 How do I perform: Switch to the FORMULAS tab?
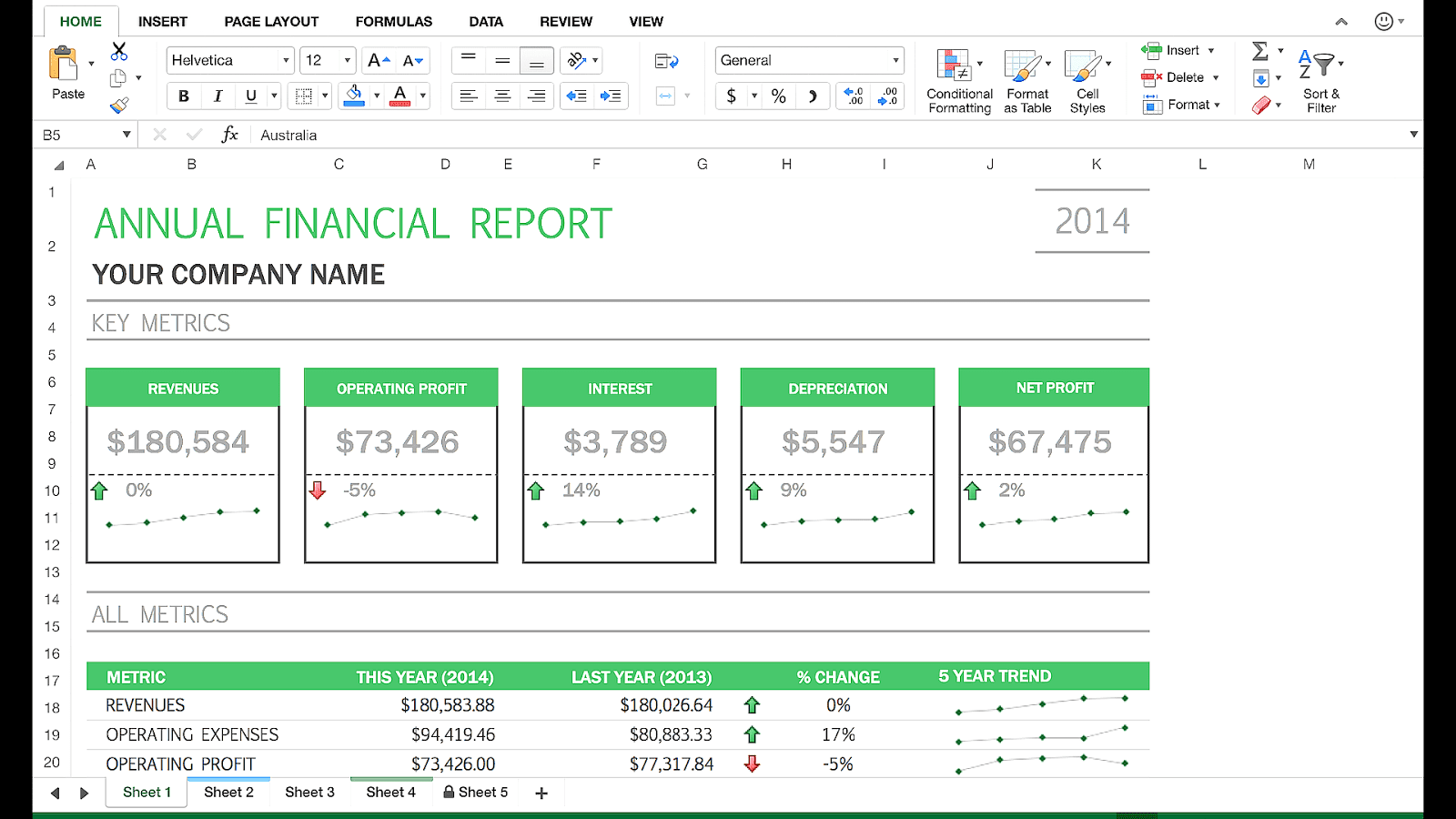(x=394, y=22)
